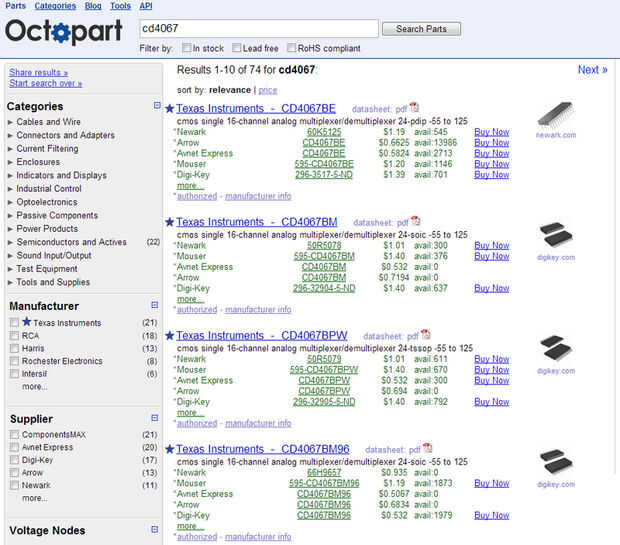Open the Categories navigation link
The height and width of the screenshot is (545, 620).
pos(55,6)
